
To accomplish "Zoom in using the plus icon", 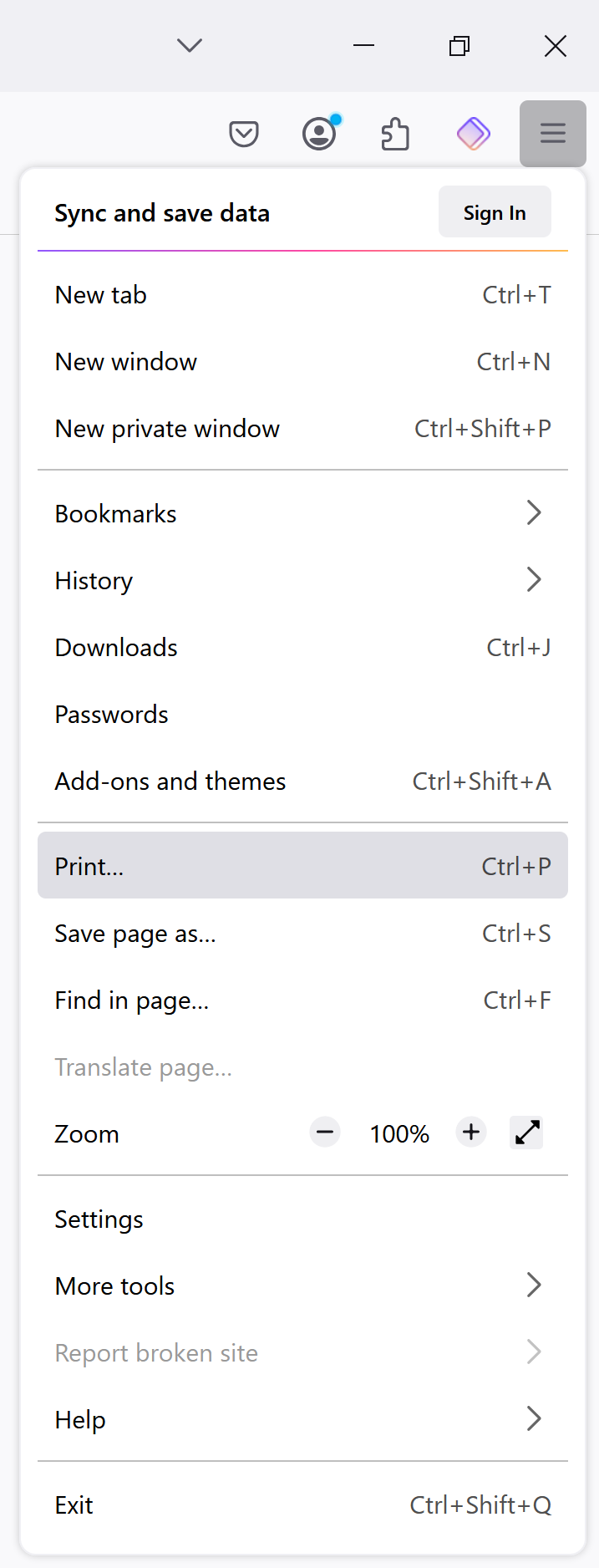I will pos(470,1133).
